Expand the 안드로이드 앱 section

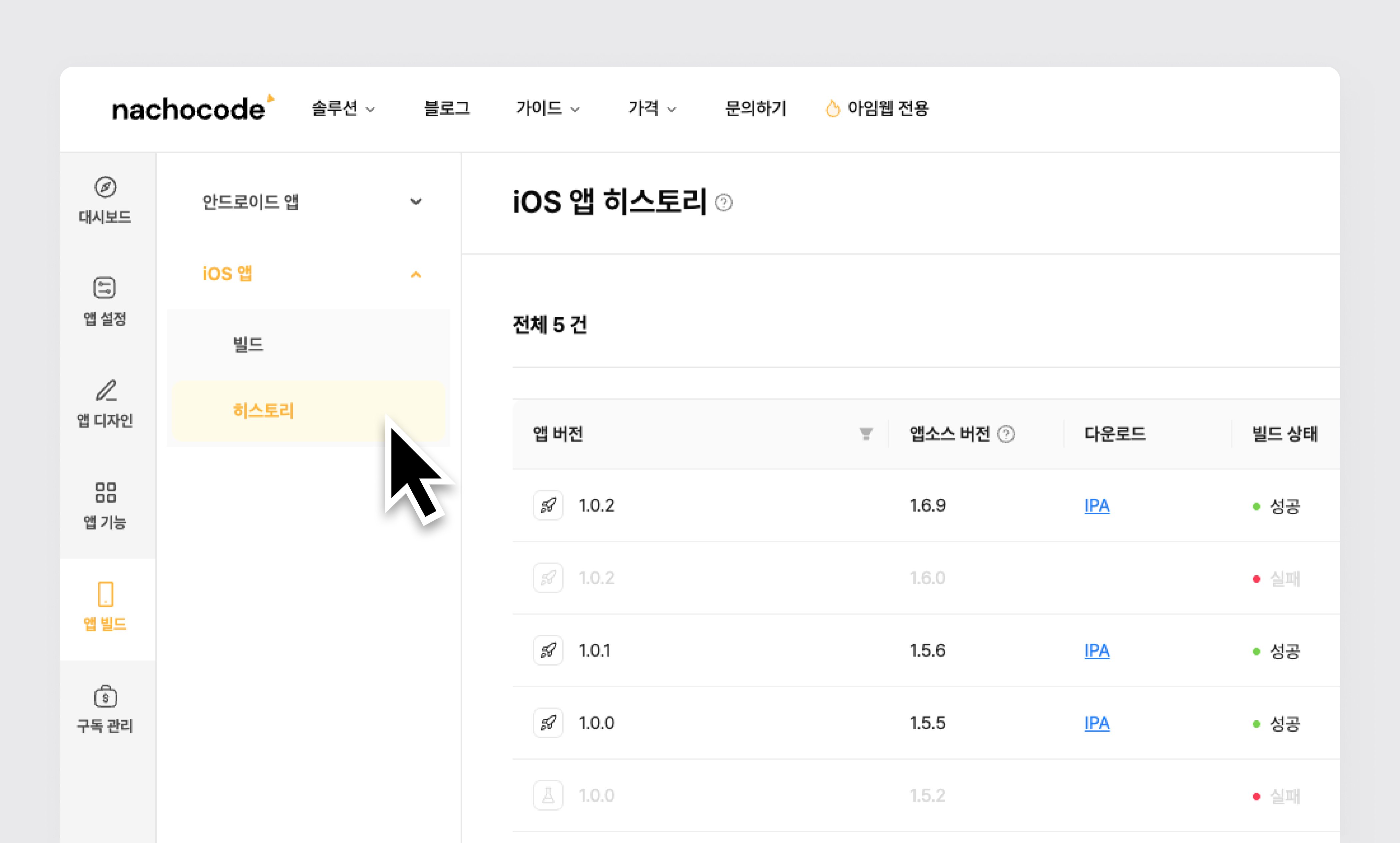(x=416, y=202)
